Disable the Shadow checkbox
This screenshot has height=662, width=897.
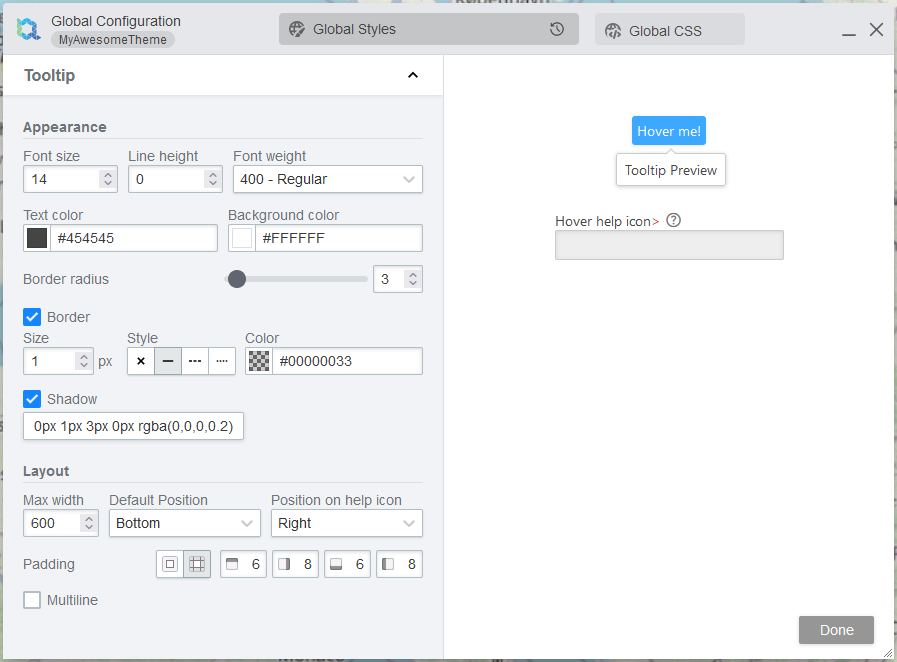pos(32,399)
